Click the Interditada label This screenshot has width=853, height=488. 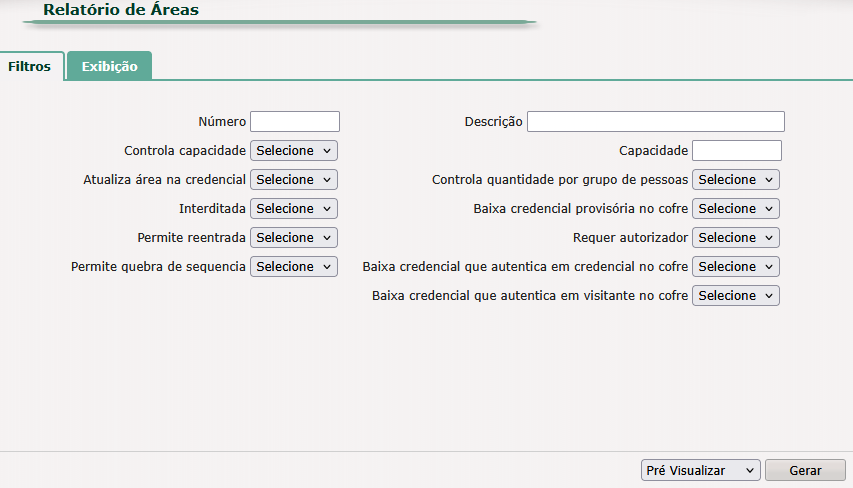pyautogui.click(x=212, y=209)
